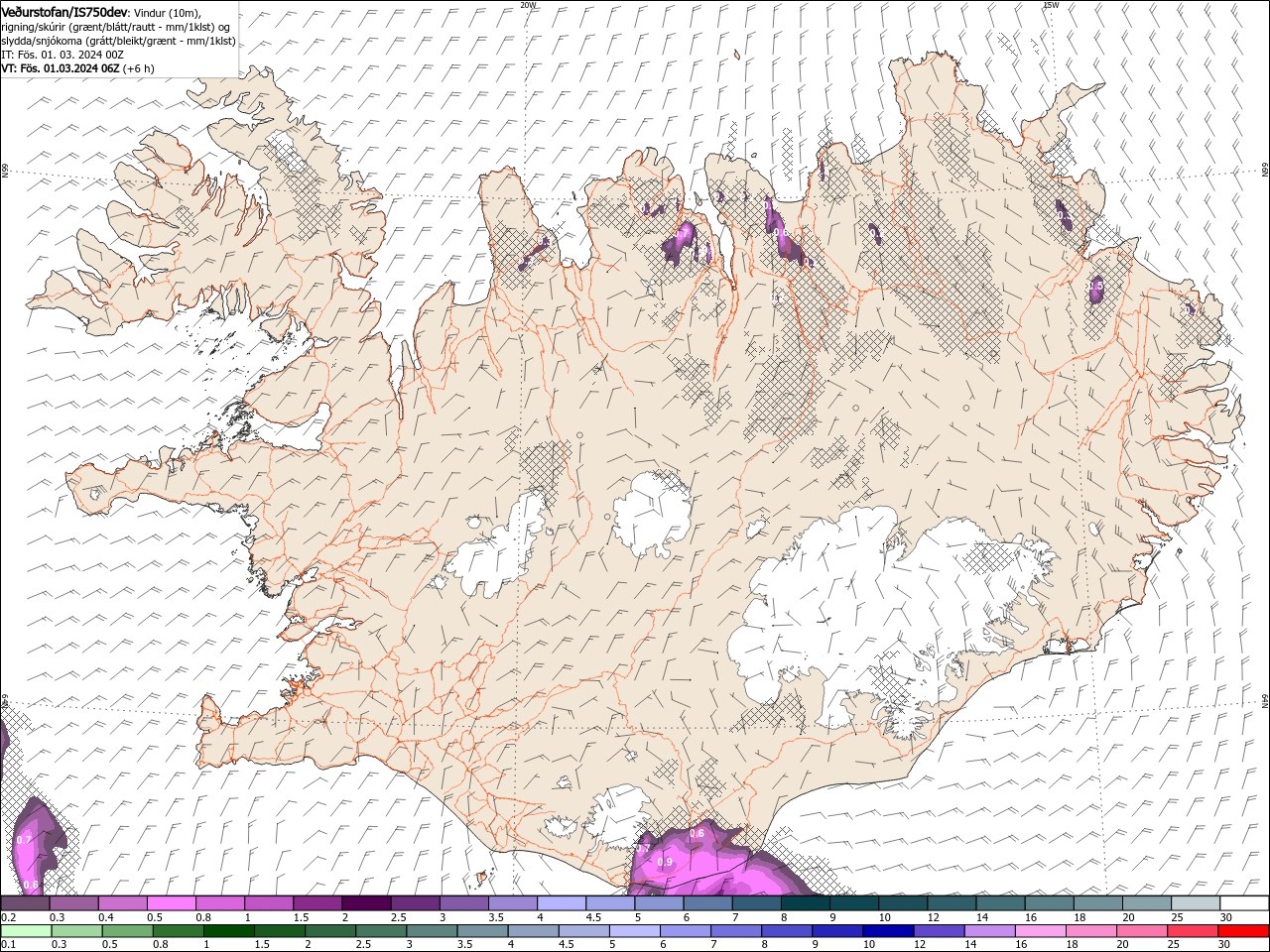Click the dusky purple swatch above the upper scale's 0.2
1270x952 pixels.
point(25,903)
